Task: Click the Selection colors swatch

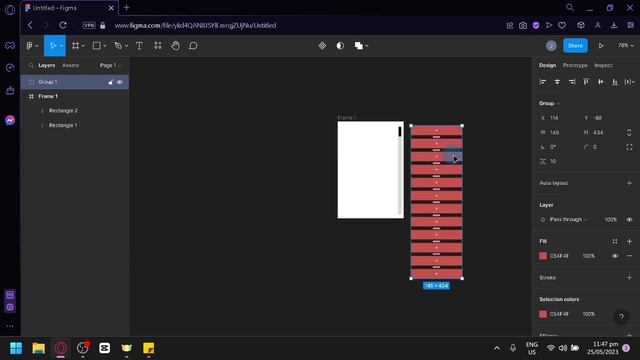Action: pos(543,314)
